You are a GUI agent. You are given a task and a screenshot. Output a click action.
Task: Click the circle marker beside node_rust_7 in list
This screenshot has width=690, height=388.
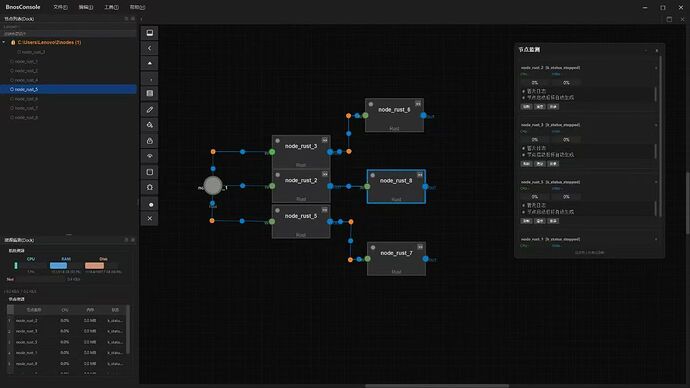point(12,108)
